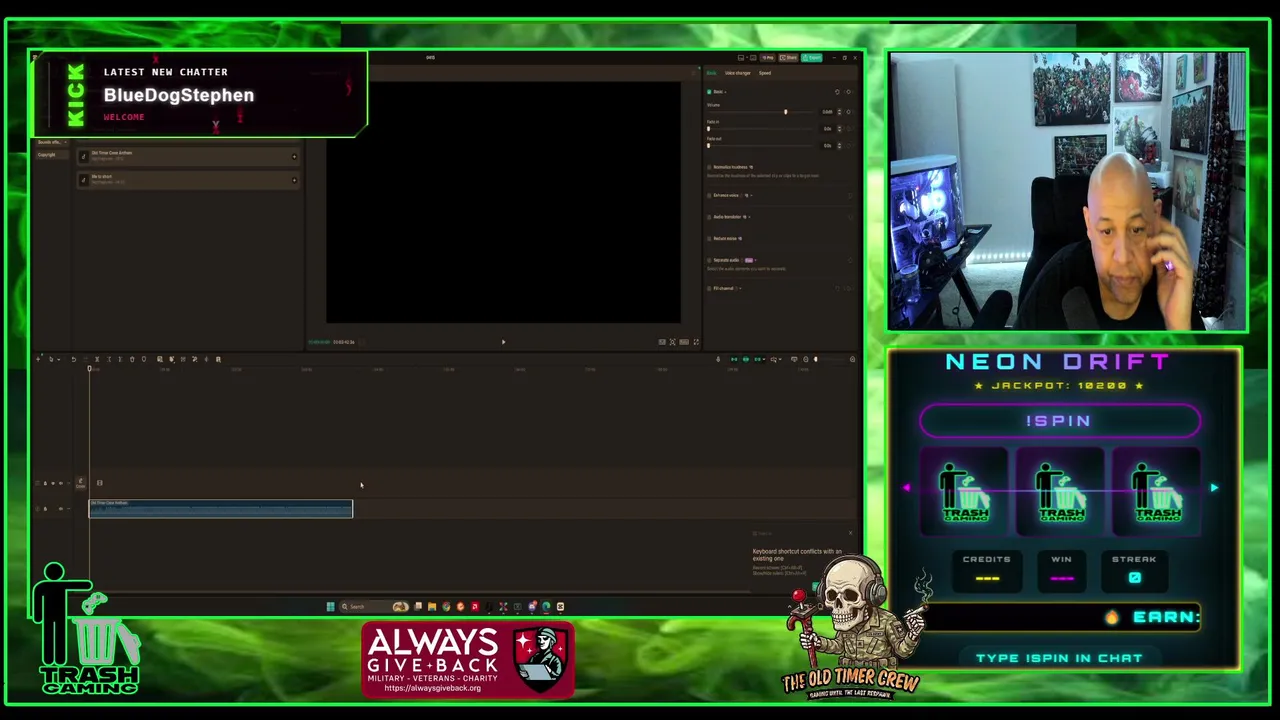Expand Enhance voice options arrow
Screen dimensions: 1280x720
pos(751,195)
